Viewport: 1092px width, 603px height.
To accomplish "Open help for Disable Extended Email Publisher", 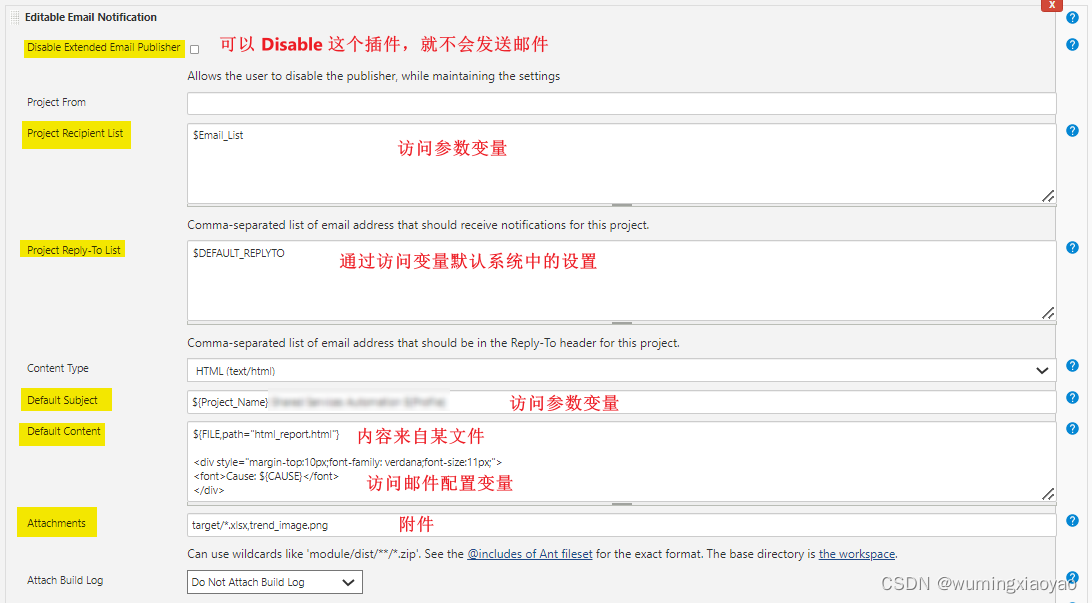I will [1072, 45].
